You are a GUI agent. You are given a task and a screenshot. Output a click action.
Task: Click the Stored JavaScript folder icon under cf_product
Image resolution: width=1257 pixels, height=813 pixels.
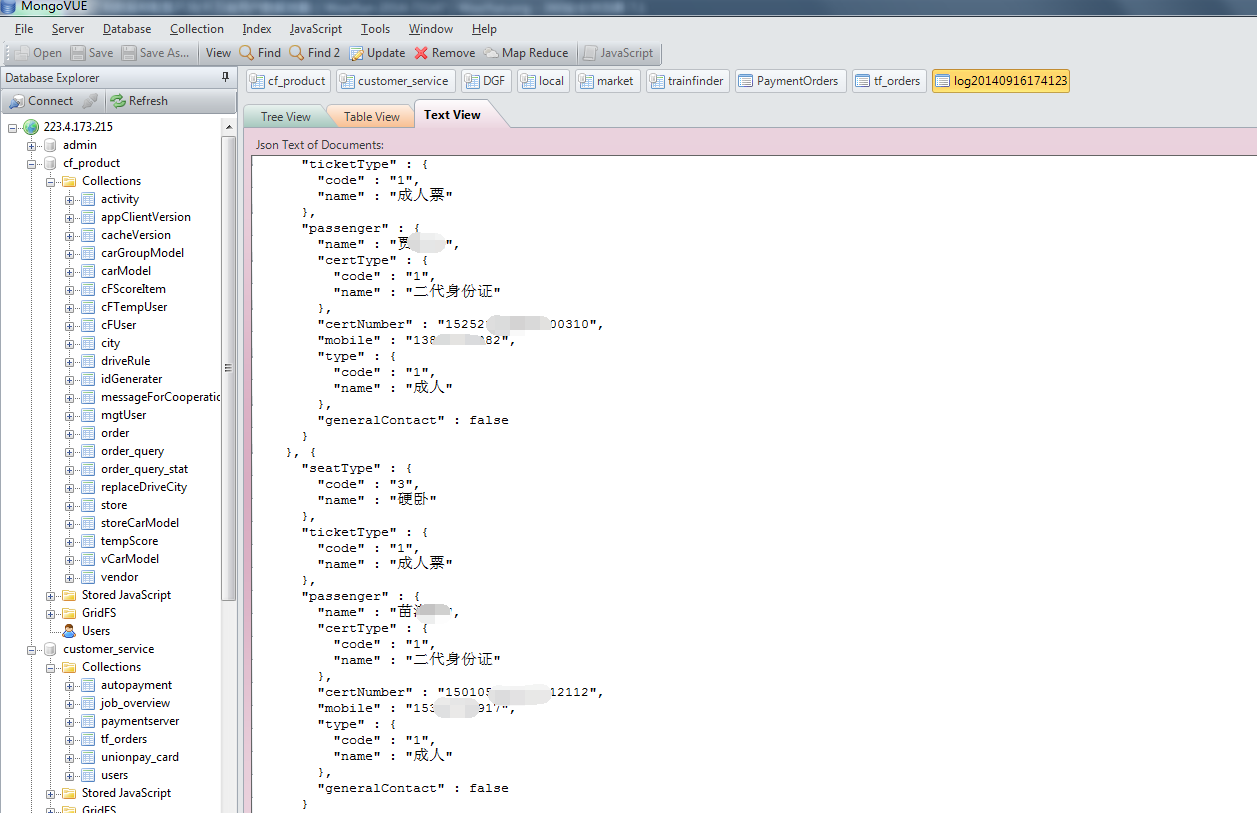click(x=69, y=595)
